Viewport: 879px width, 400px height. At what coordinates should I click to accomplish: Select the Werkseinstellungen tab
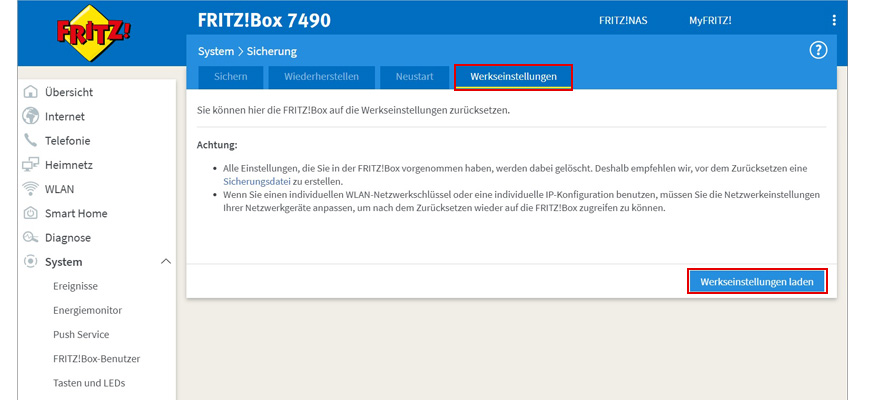tap(513, 76)
